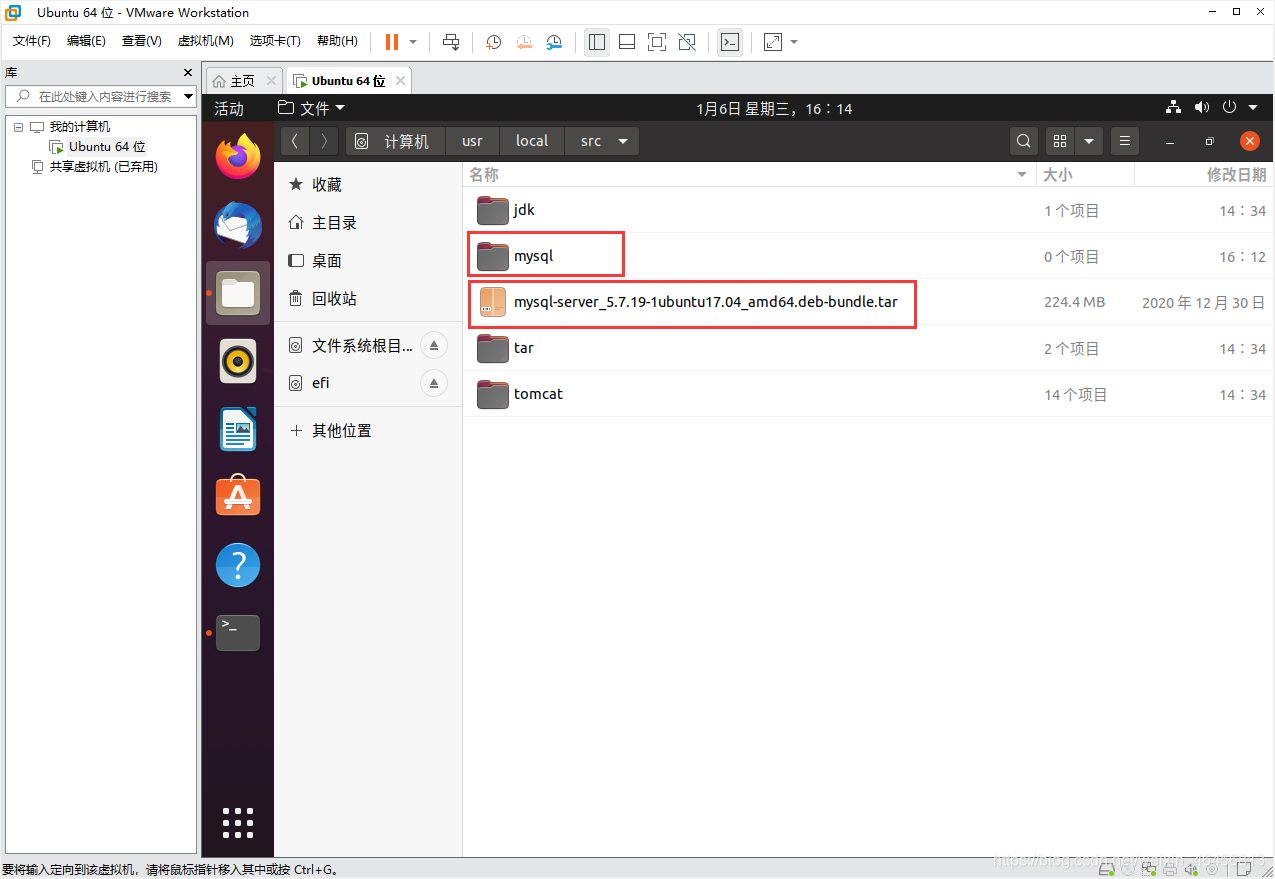The width and height of the screenshot is (1275, 879).
Task: Open the power options dropdown arrow
Action: pyautogui.click(x=413, y=42)
